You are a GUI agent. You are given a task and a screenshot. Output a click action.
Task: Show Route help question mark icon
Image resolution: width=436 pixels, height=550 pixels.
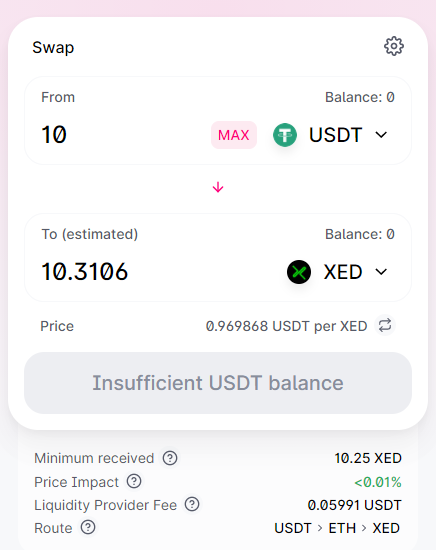pos(88,527)
